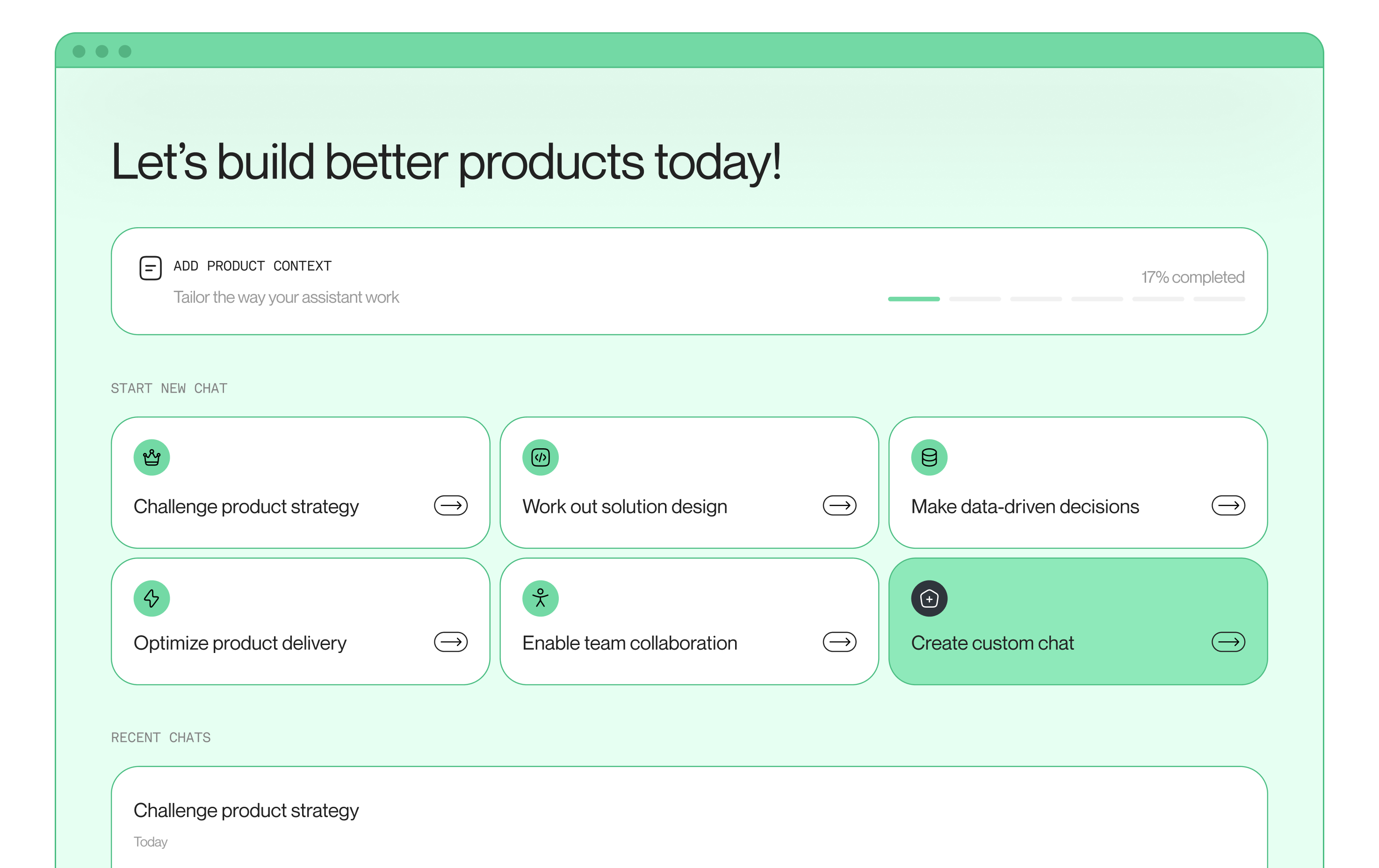Click the first window control dot
Image resolution: width=1379 pixels, height=868 pixels.
[79, 51]
